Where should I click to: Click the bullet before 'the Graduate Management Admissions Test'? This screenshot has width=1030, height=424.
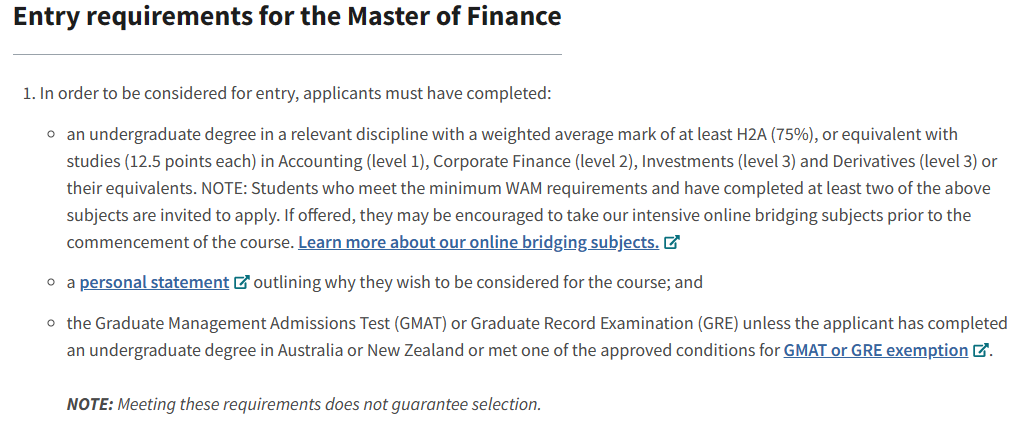(50, 324)
